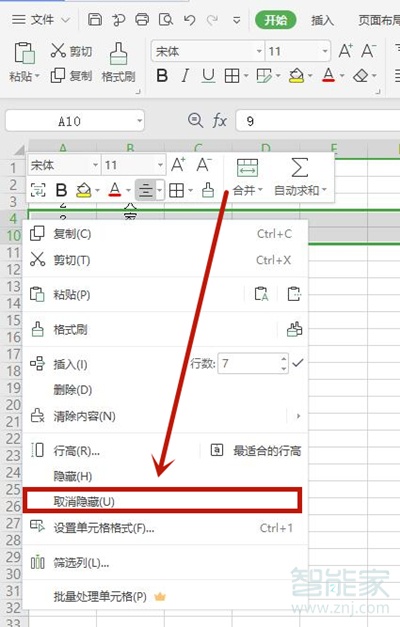Click the paste-as-text icon in Paste row

point(261,294)
